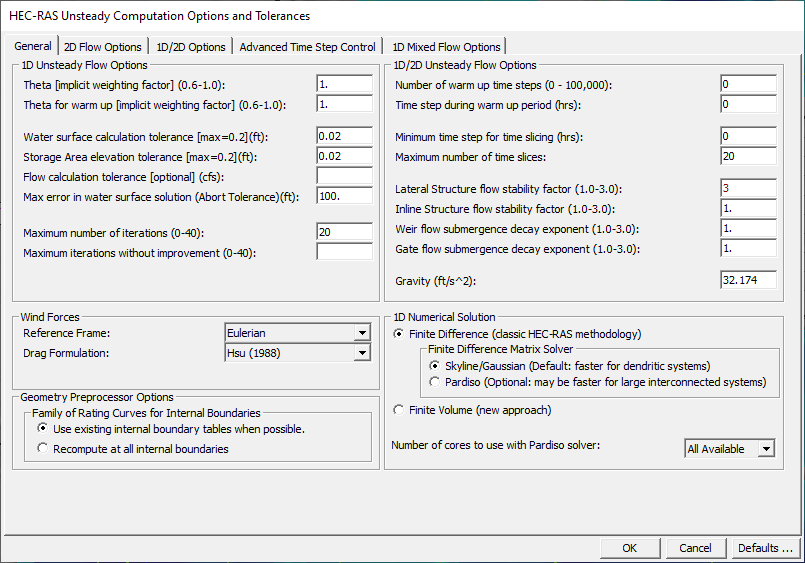Click Maximum number of iterations field
This screenshot has width=805, height=563.
[x=344, y=232]
